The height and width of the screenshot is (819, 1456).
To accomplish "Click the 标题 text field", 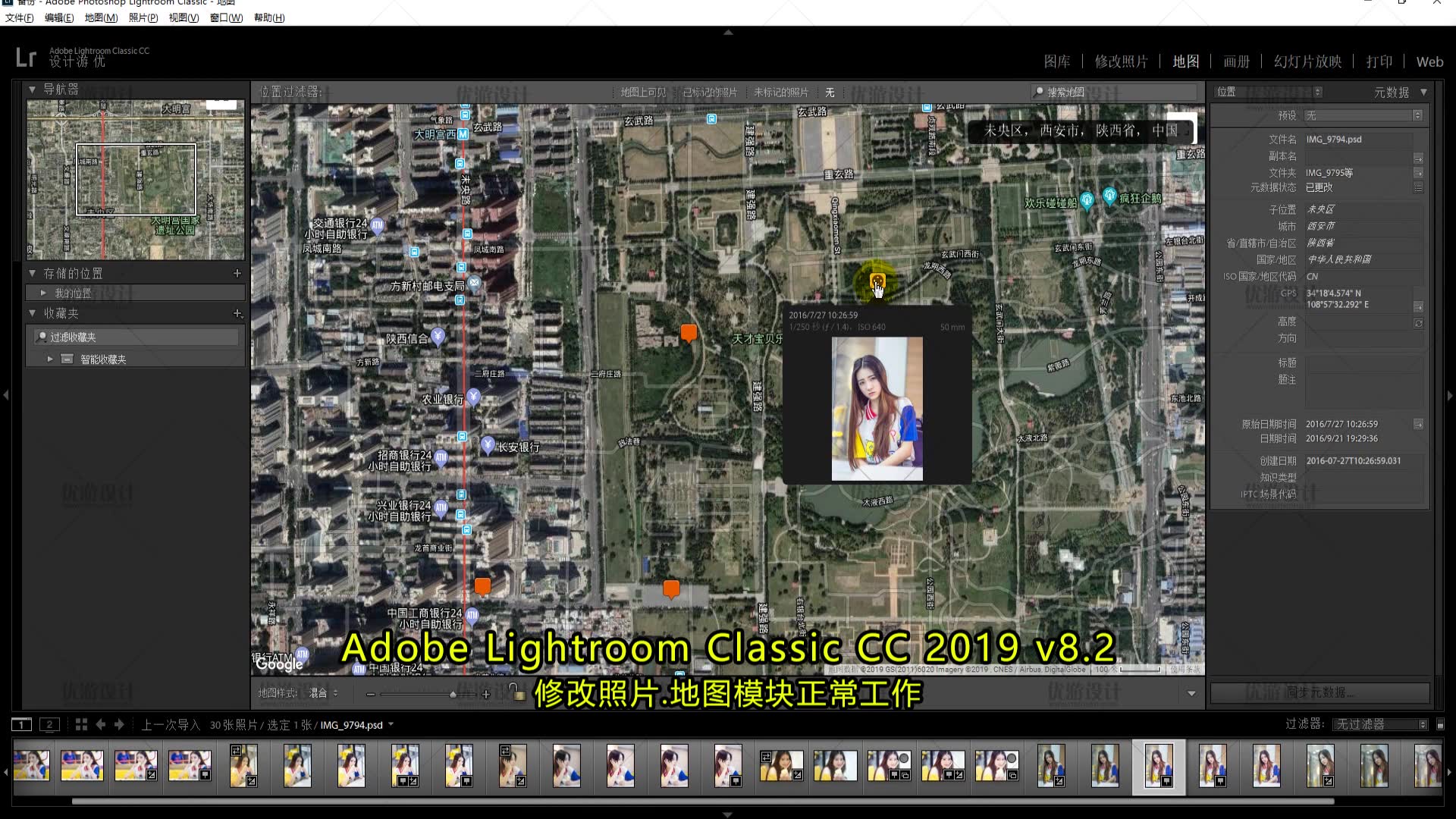I will [x=1363, y=363].
